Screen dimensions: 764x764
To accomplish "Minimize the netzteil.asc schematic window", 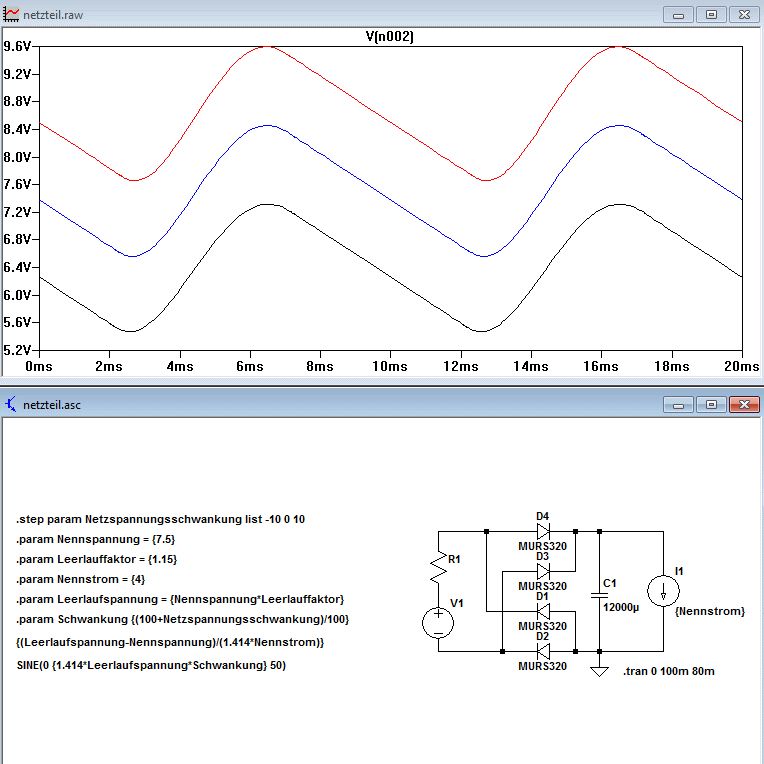I will 678,404.
